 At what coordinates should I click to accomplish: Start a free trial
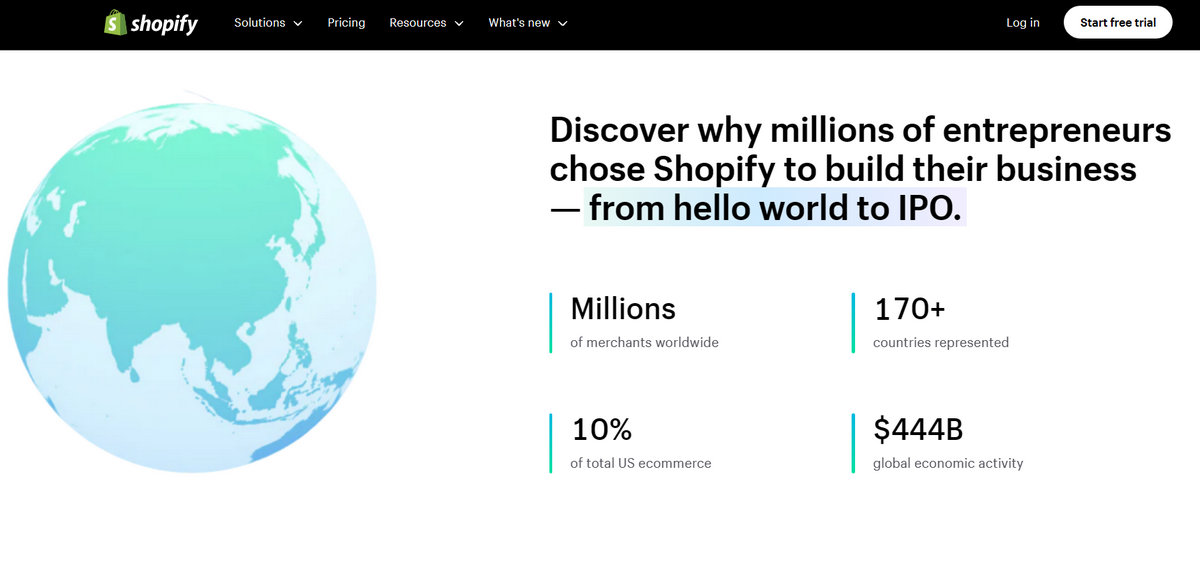(1117, 22)
